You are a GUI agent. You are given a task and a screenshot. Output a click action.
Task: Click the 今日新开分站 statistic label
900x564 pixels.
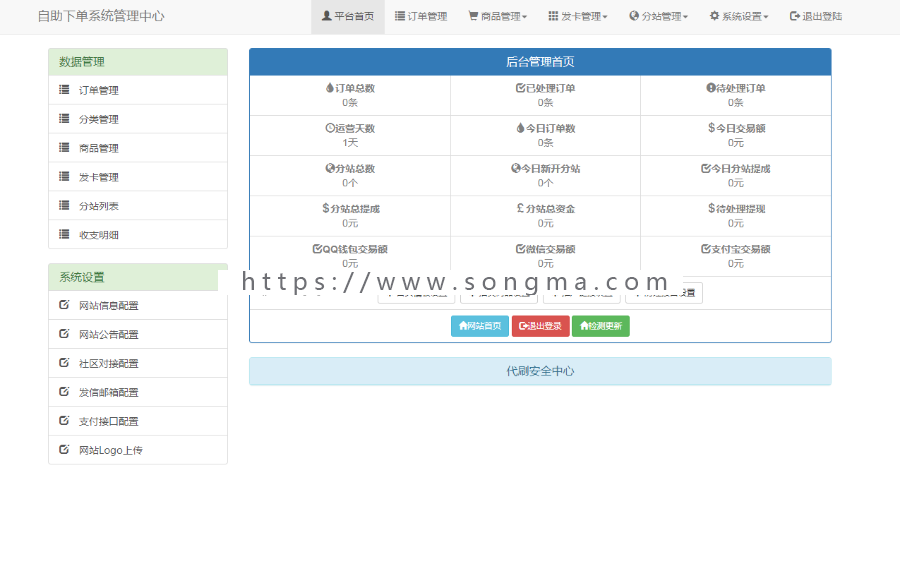coord(550,169)
